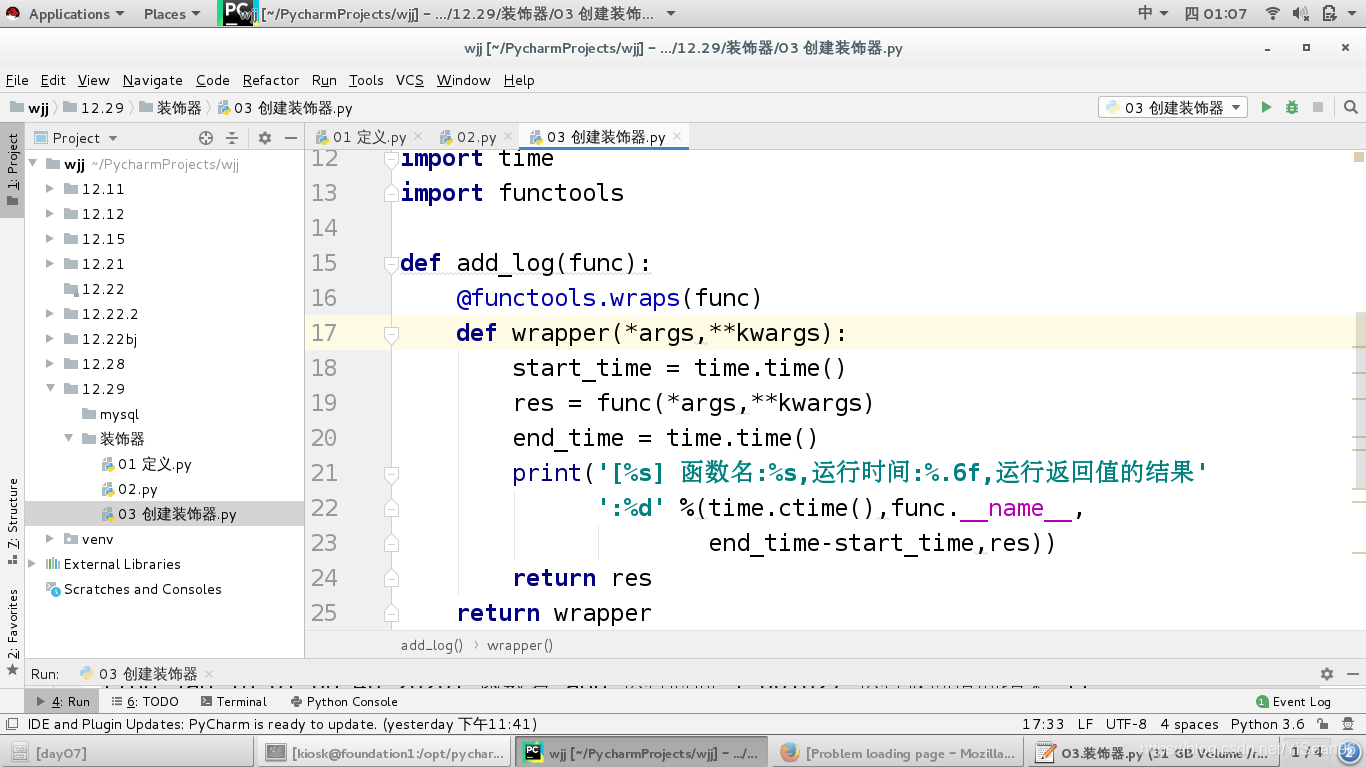
Task: Click the muted volume speaker icon
Action: pos(1300,13)
